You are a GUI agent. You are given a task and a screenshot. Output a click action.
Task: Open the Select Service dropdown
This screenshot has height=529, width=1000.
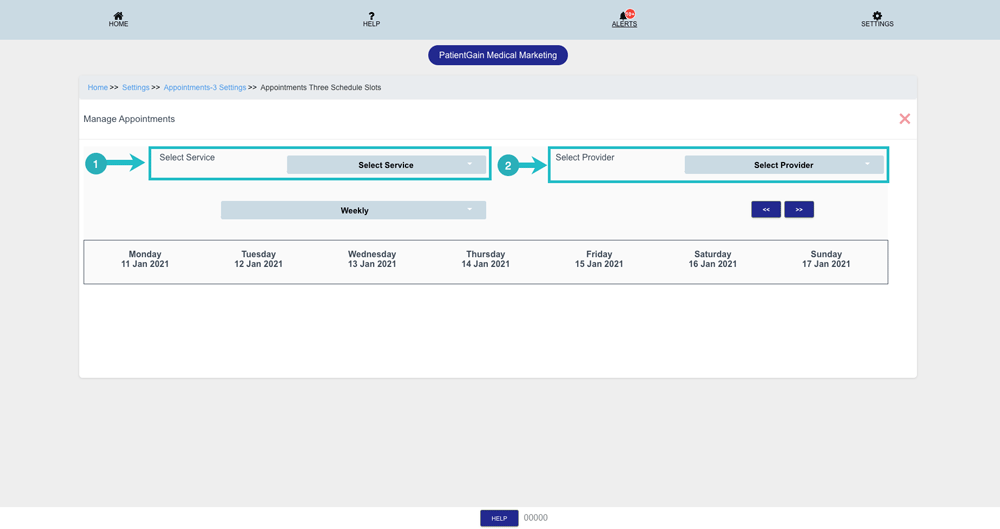[x=386, y=165]
